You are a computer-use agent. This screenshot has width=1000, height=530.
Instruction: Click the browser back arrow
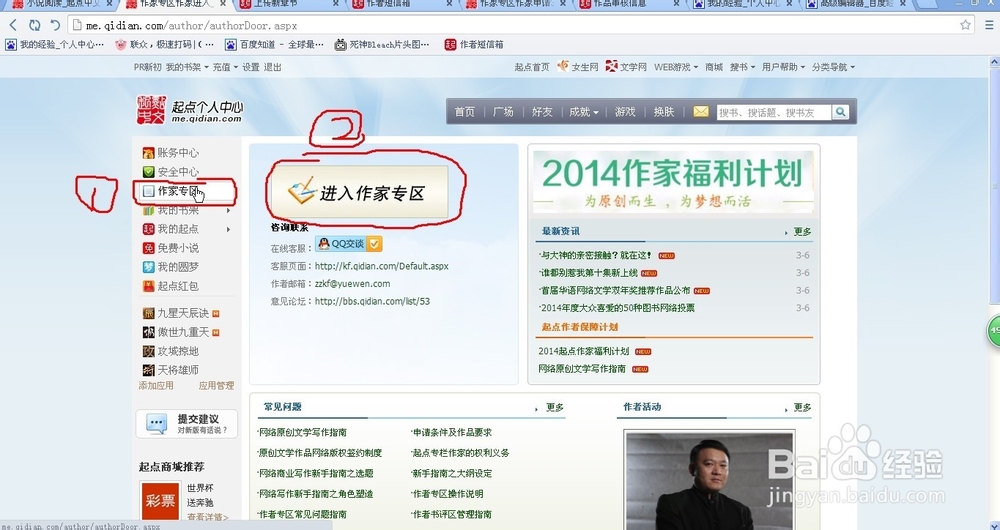point(13,26)
